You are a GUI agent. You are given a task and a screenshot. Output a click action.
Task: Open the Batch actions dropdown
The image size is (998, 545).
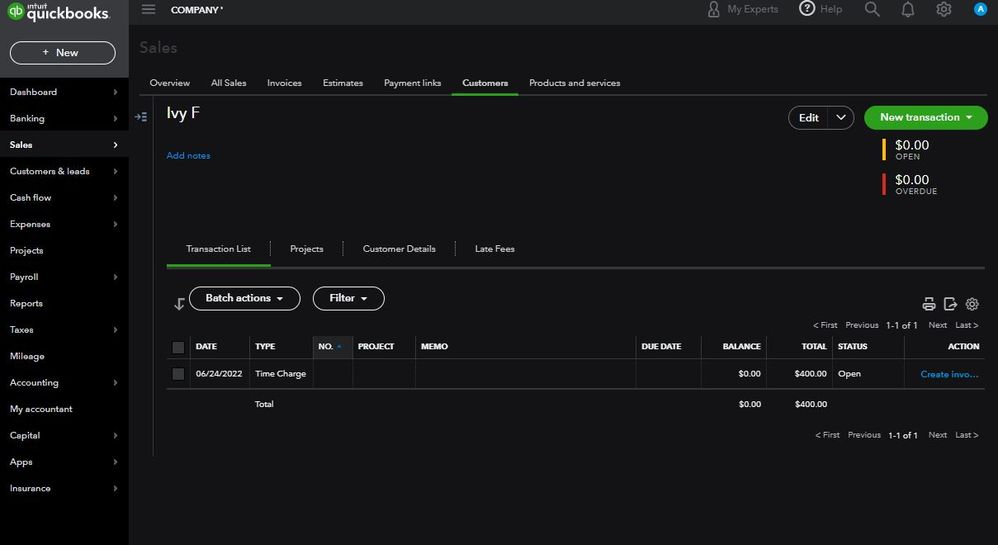tap(244, 298)
